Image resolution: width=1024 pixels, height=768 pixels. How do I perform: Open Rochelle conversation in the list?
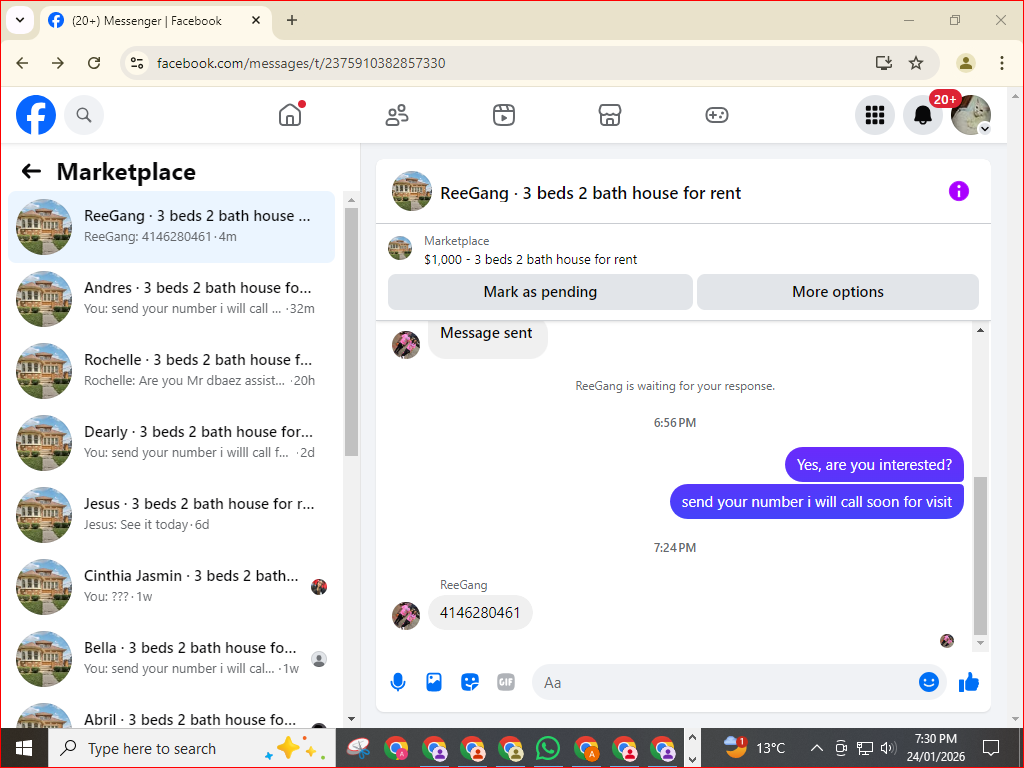click(x=172, y=370)
